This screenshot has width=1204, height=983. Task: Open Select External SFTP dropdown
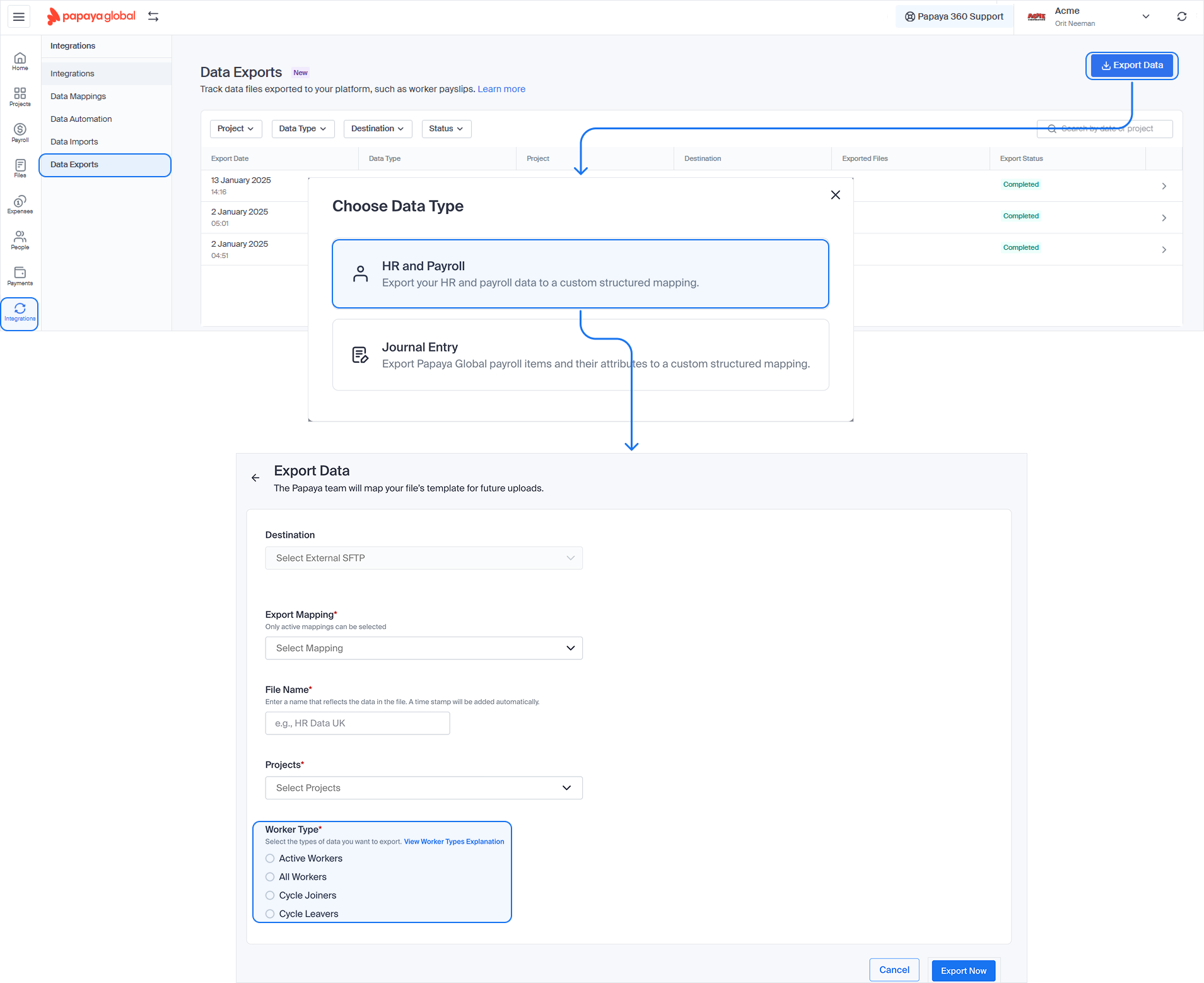pos(424,558)
